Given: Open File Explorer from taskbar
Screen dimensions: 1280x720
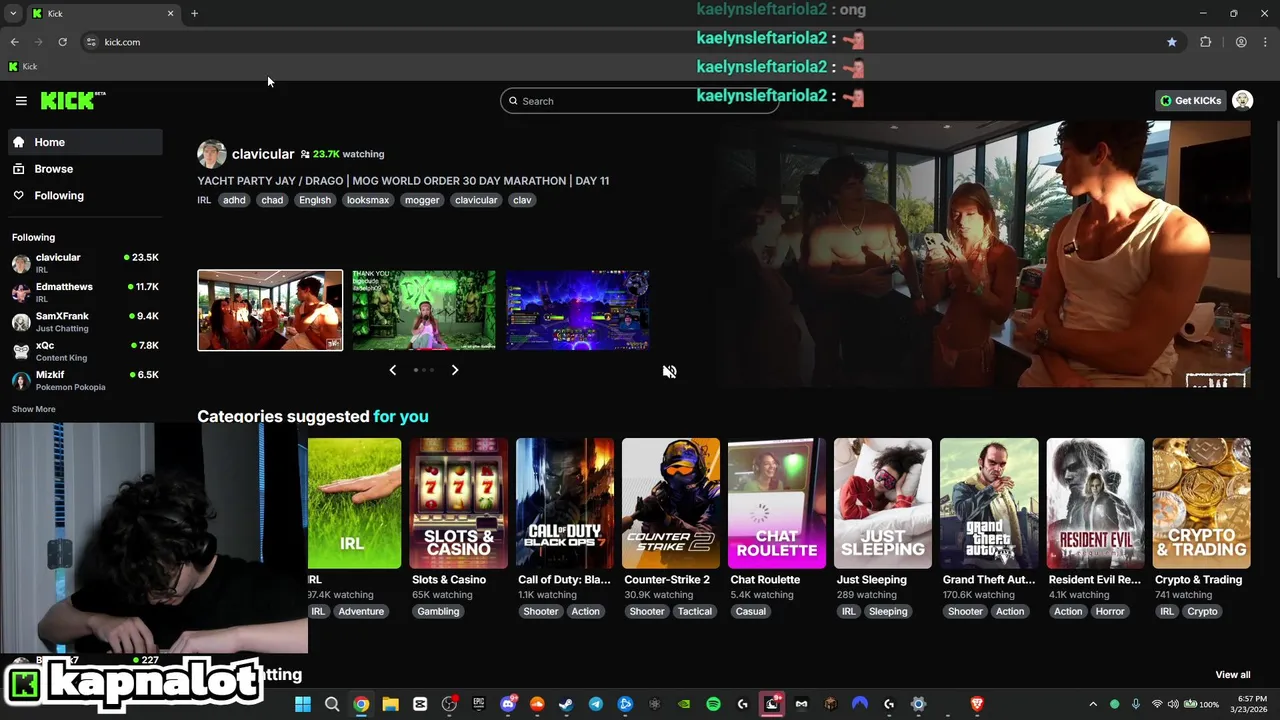Looking at the screenshot, I should 390,704.
